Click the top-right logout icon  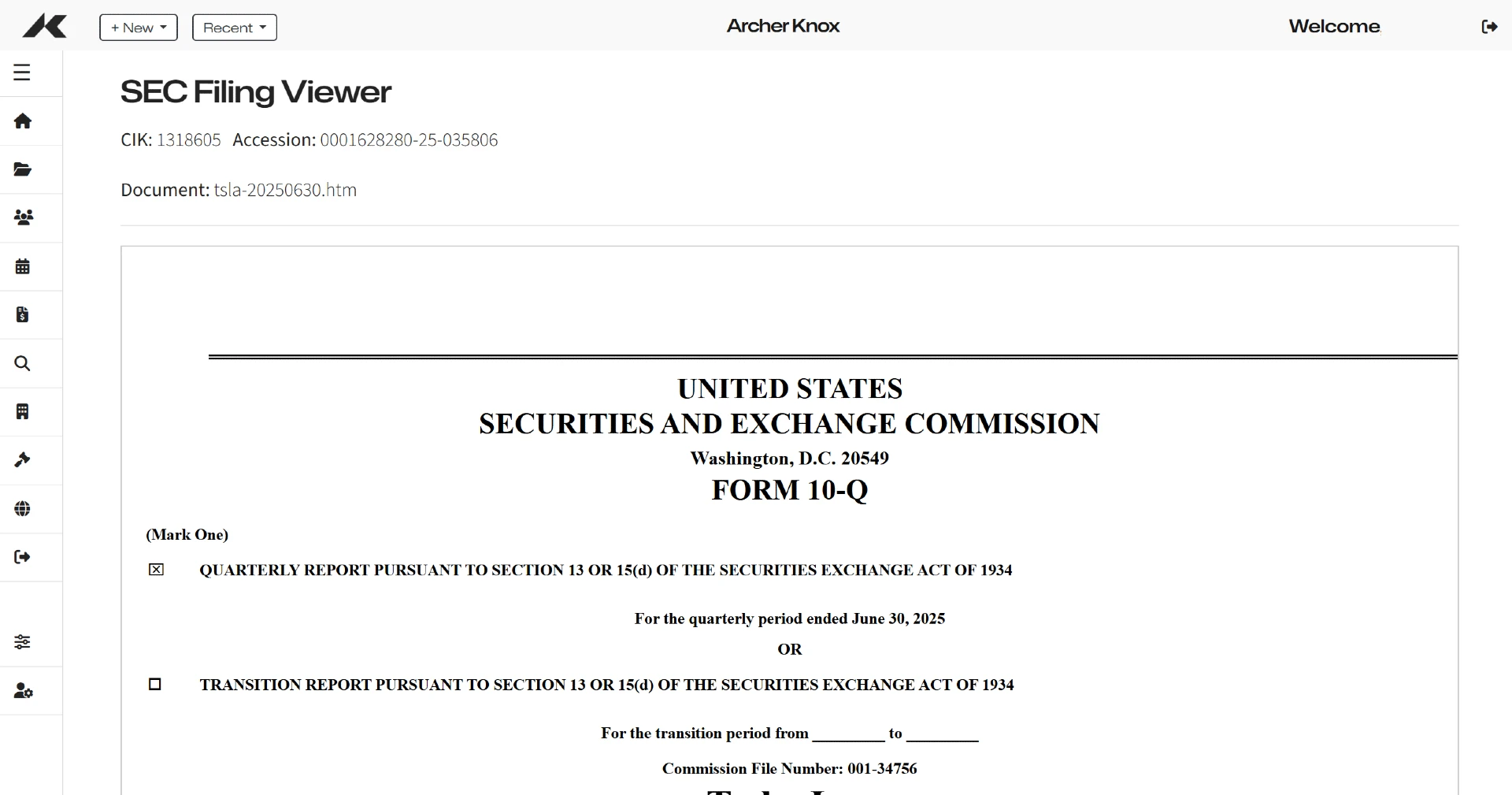1489,27
